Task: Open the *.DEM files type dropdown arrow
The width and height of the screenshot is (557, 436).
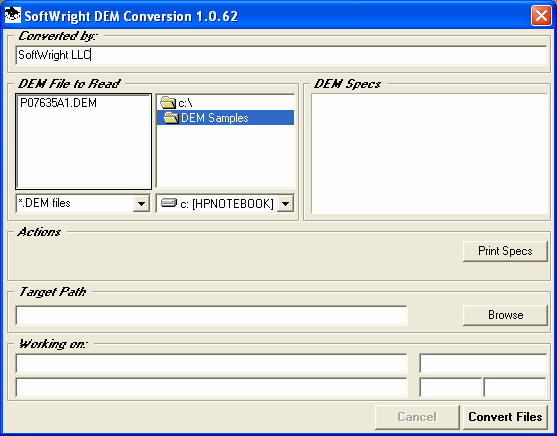Action: pyautogui.click(x=141, y=204)
